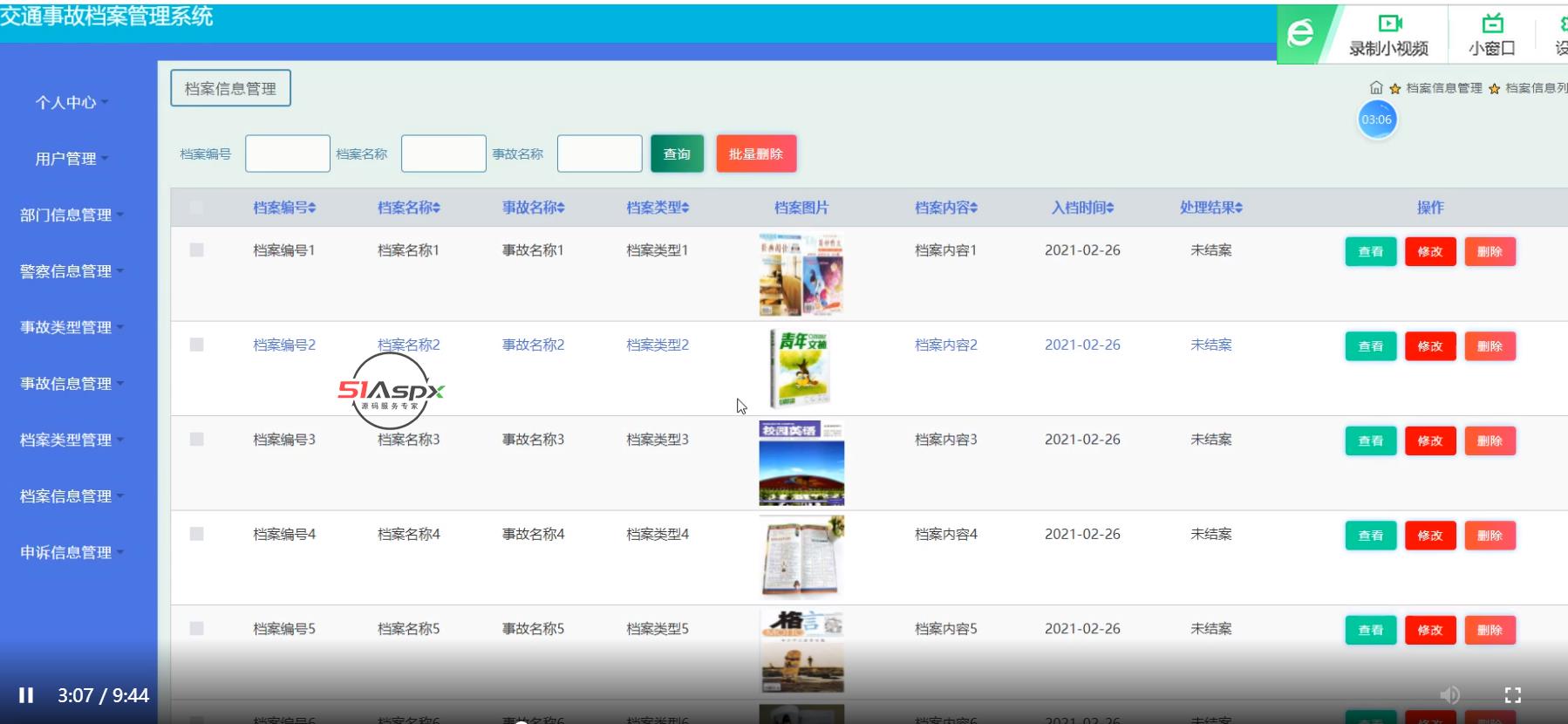The height and width of the screenshot is (724, 1568).
Task: Sort table by 档案名称 column
Action: point(409,208)
